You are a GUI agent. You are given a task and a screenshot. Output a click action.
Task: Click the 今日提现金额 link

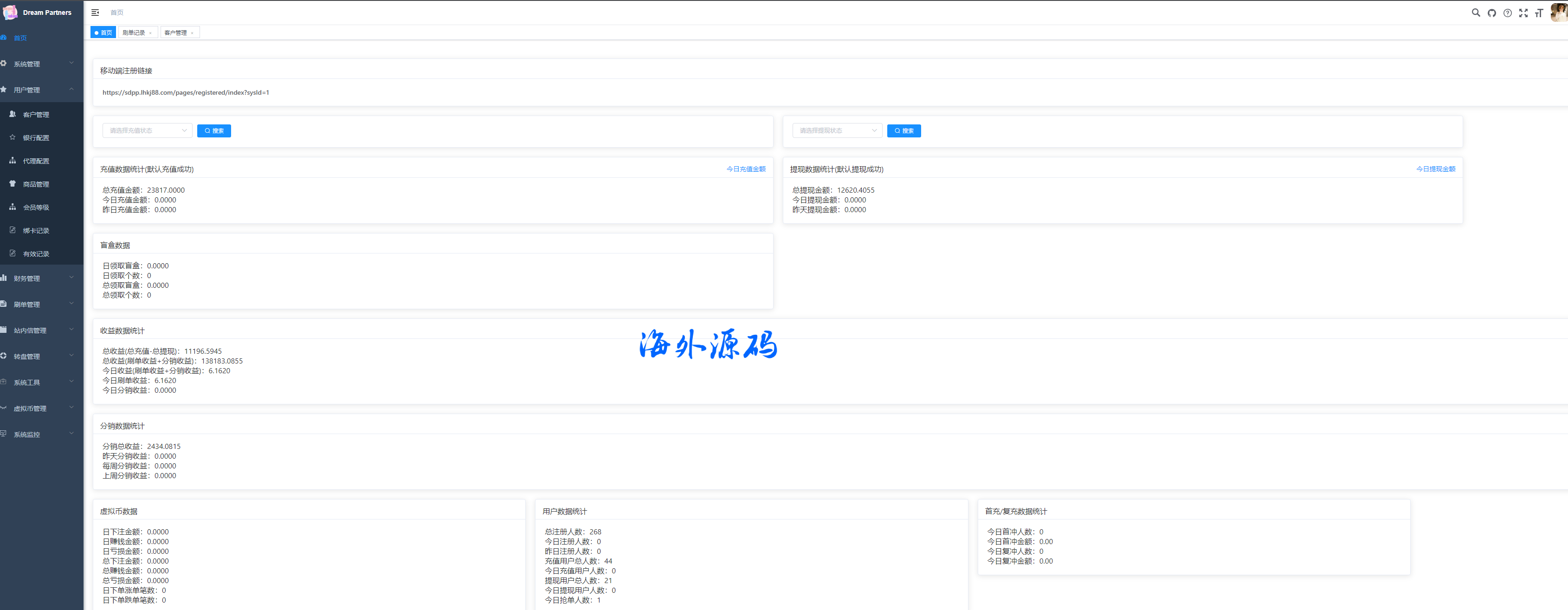tap(1435, 169)
